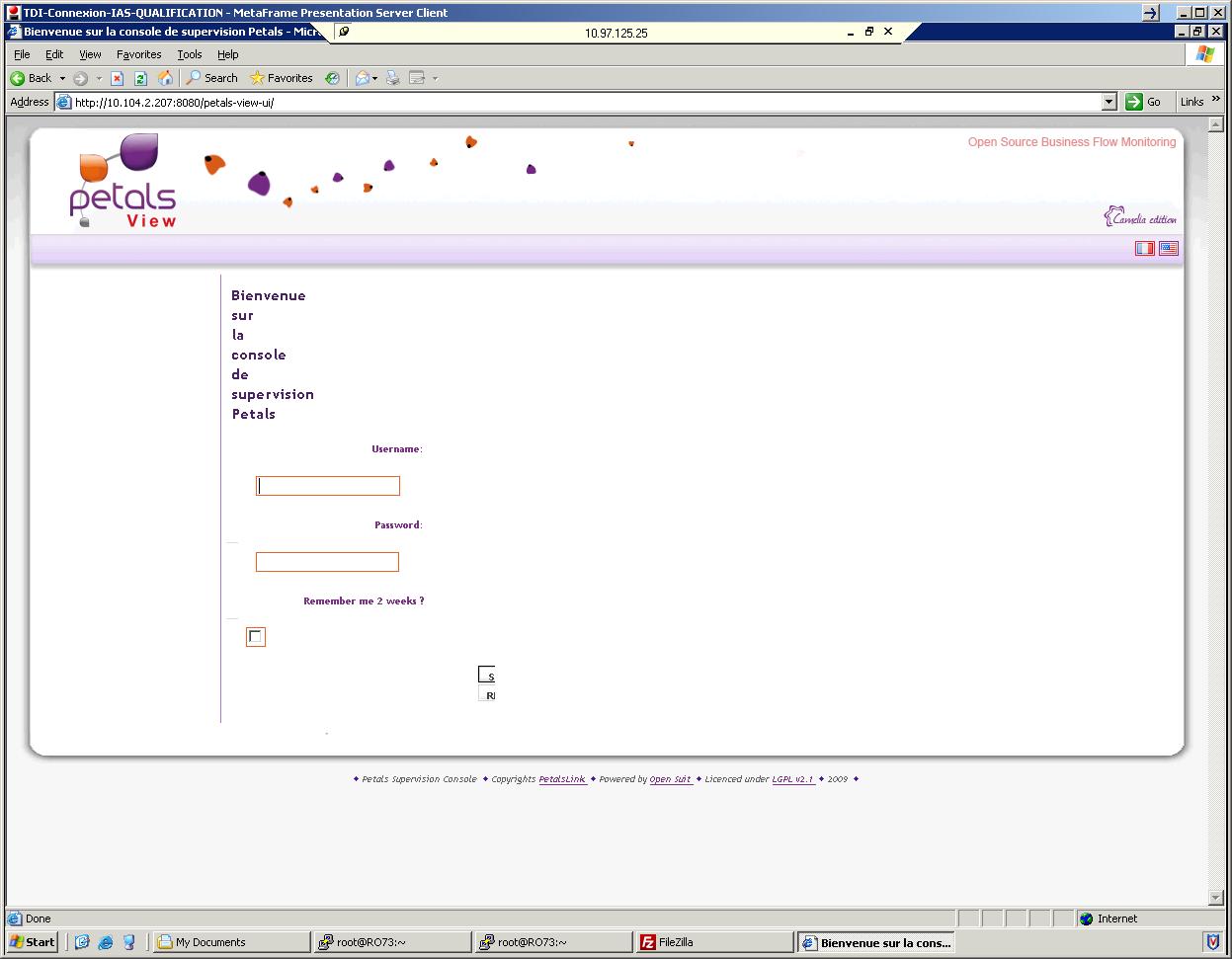Switch language with the US flag

1168,249
